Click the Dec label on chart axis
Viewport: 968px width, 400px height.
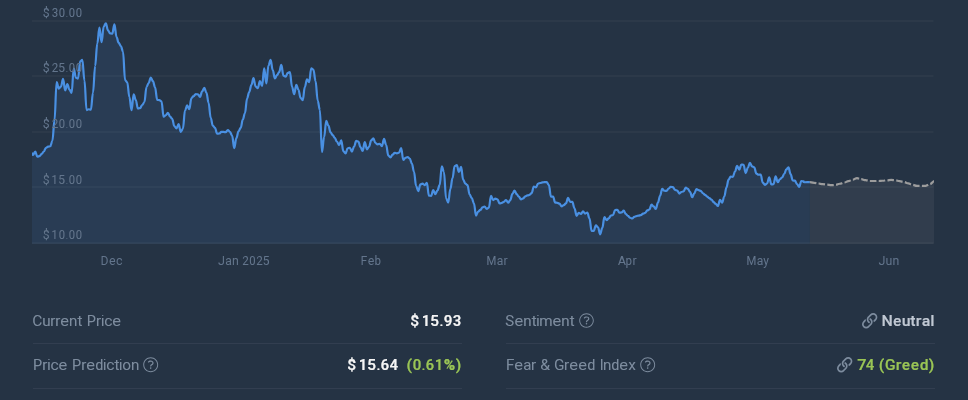(x=111, y=261)
